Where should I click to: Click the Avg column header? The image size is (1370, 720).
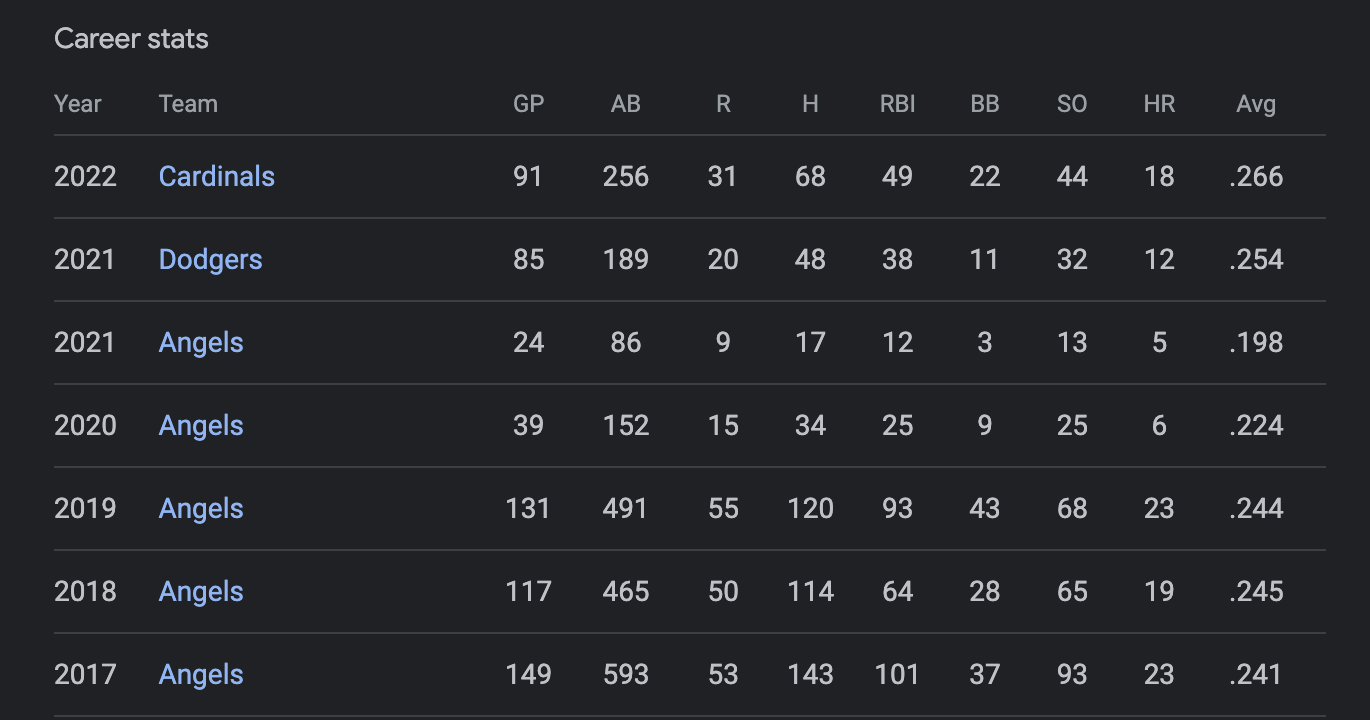tap(1256, 104)
